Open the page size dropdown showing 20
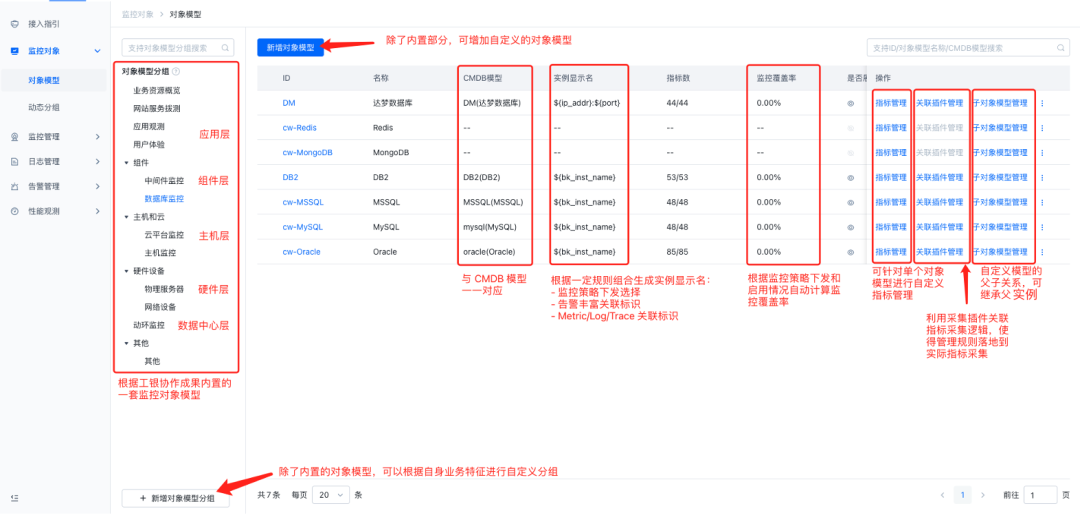 (331, 495)
